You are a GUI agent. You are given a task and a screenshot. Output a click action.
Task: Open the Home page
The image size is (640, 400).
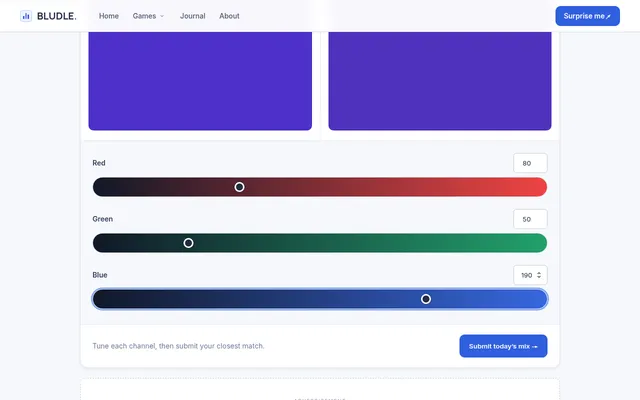(x=109, y=16)
